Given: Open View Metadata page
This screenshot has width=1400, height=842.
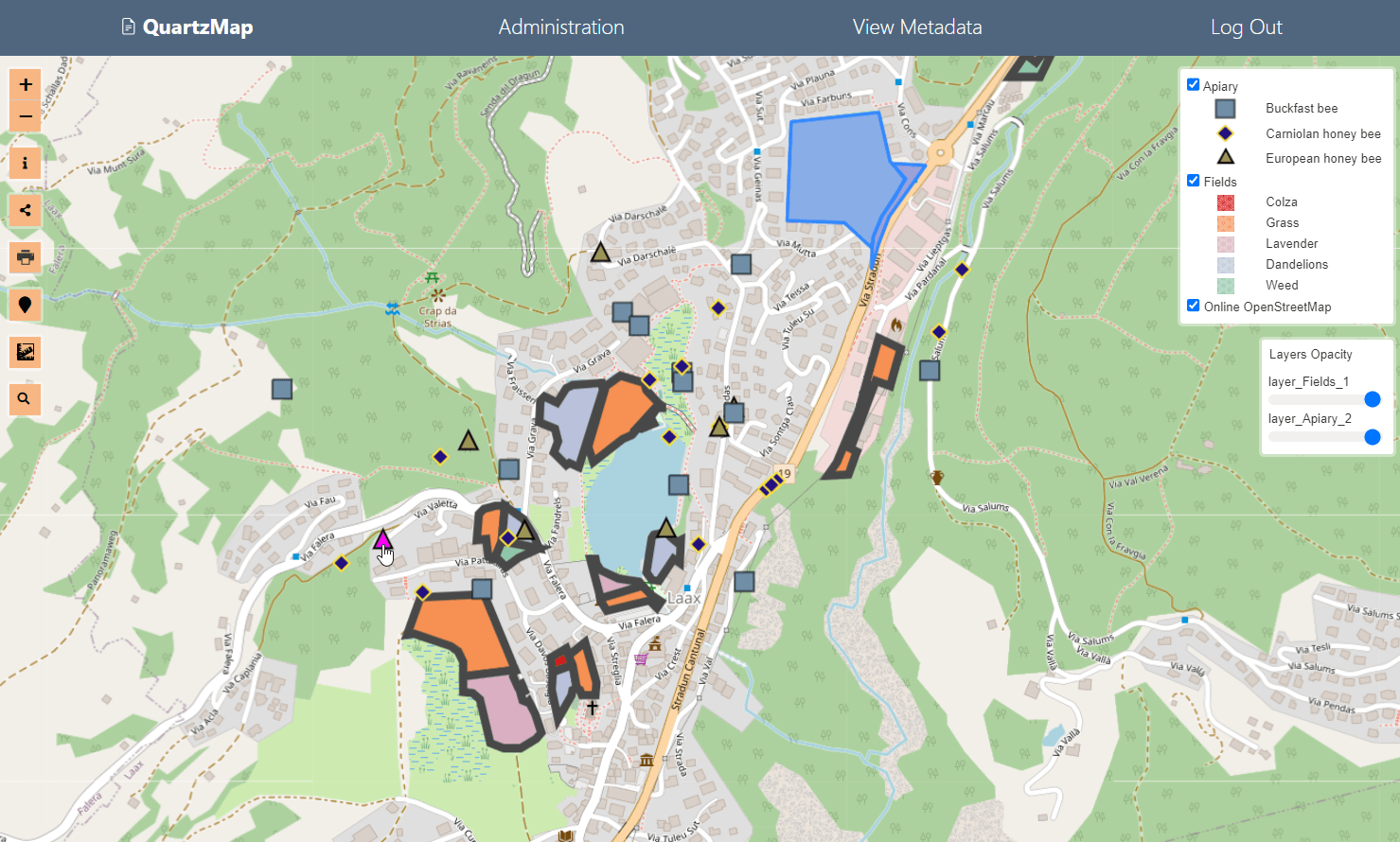Looking at the screenshot, I should [x=917, y=27].
